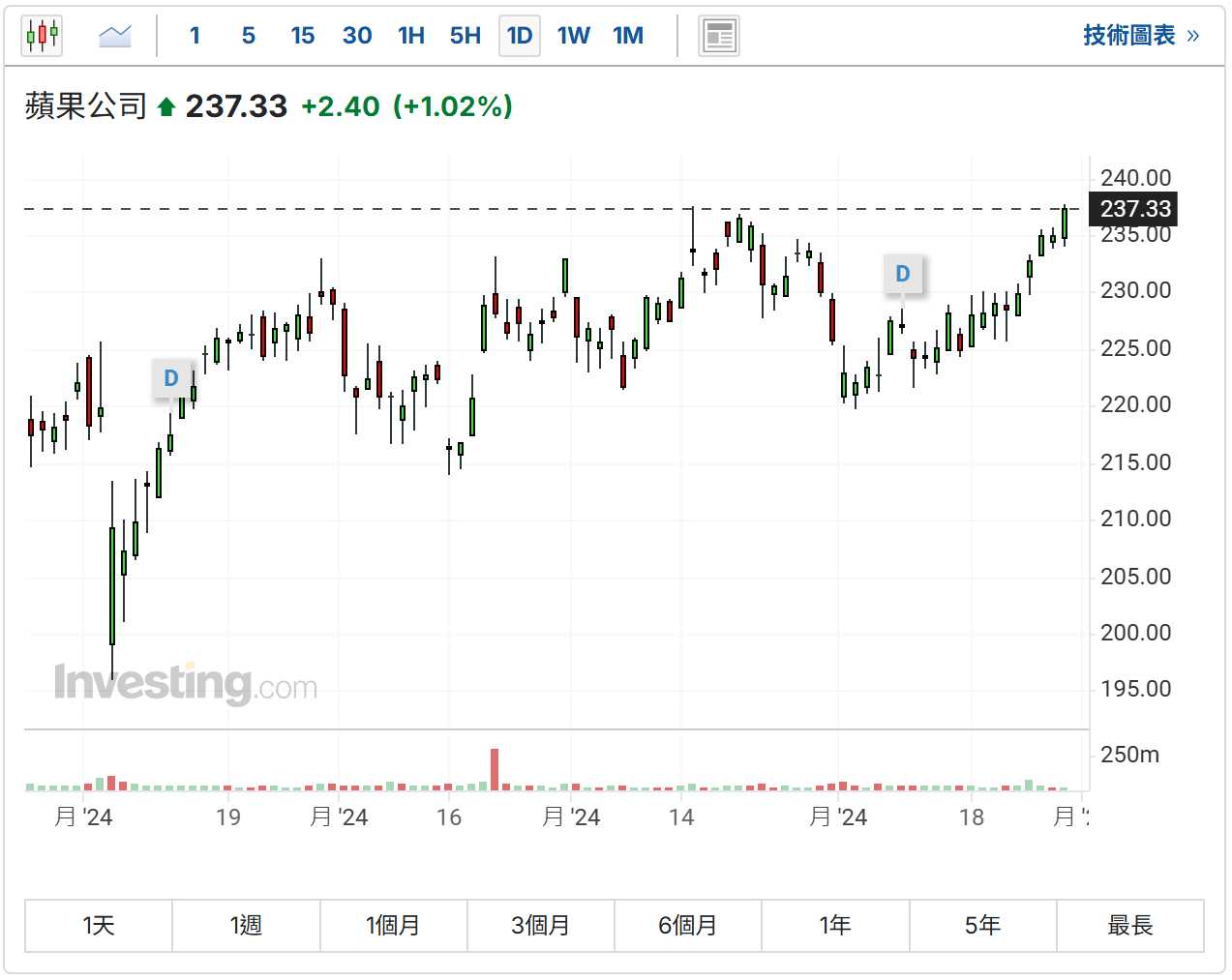Choose the 15 minute interval
The height and width of the screenshot is (980, 1232).
[302, 37]
